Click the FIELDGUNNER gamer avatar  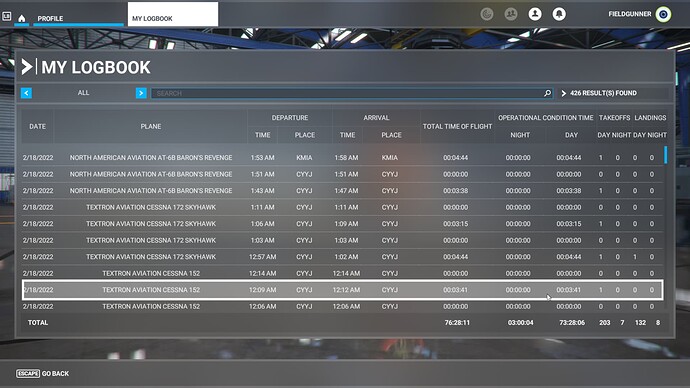pos(663,14)
